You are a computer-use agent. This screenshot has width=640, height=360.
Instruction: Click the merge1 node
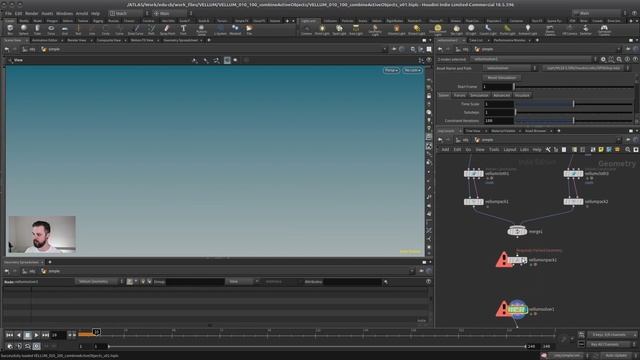(517, 231)
